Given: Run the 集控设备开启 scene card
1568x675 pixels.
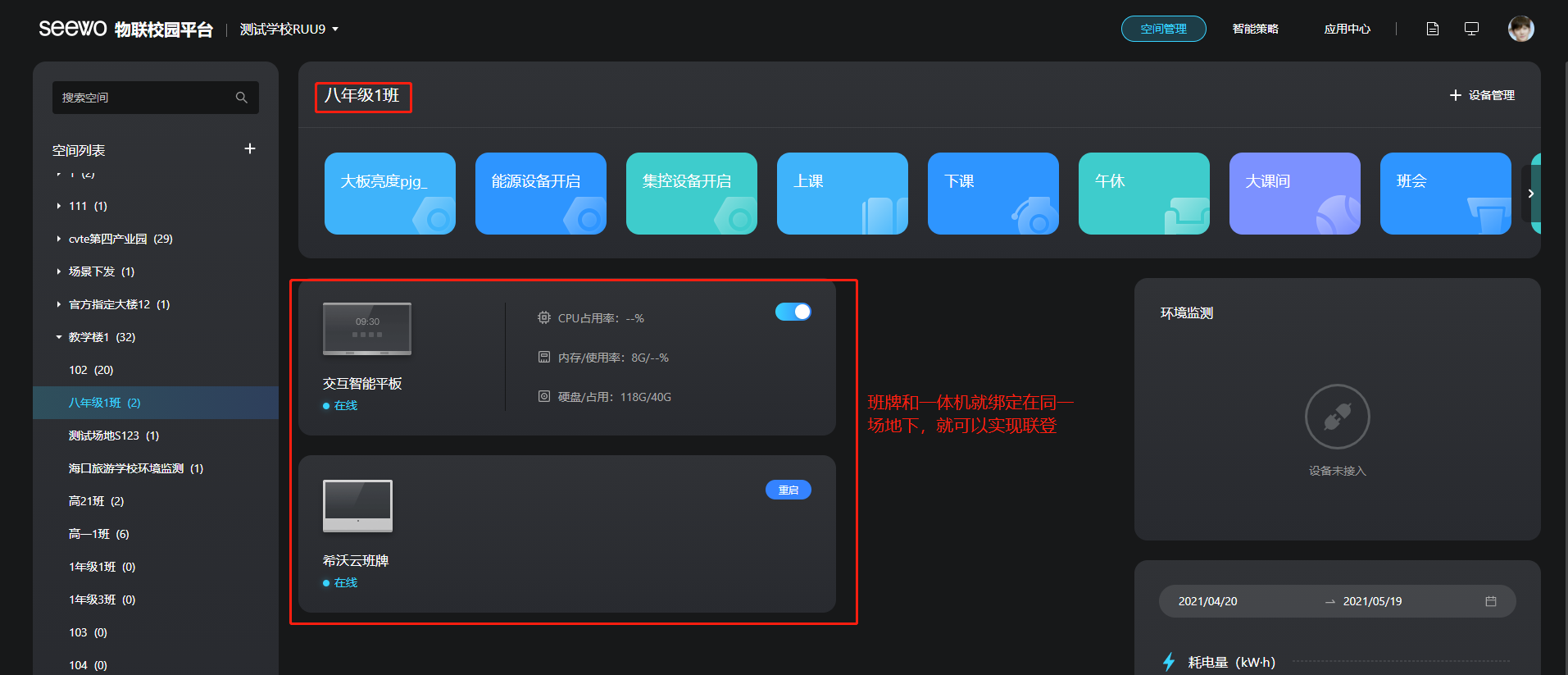Looking at the screenshot, I should [692, 194].
